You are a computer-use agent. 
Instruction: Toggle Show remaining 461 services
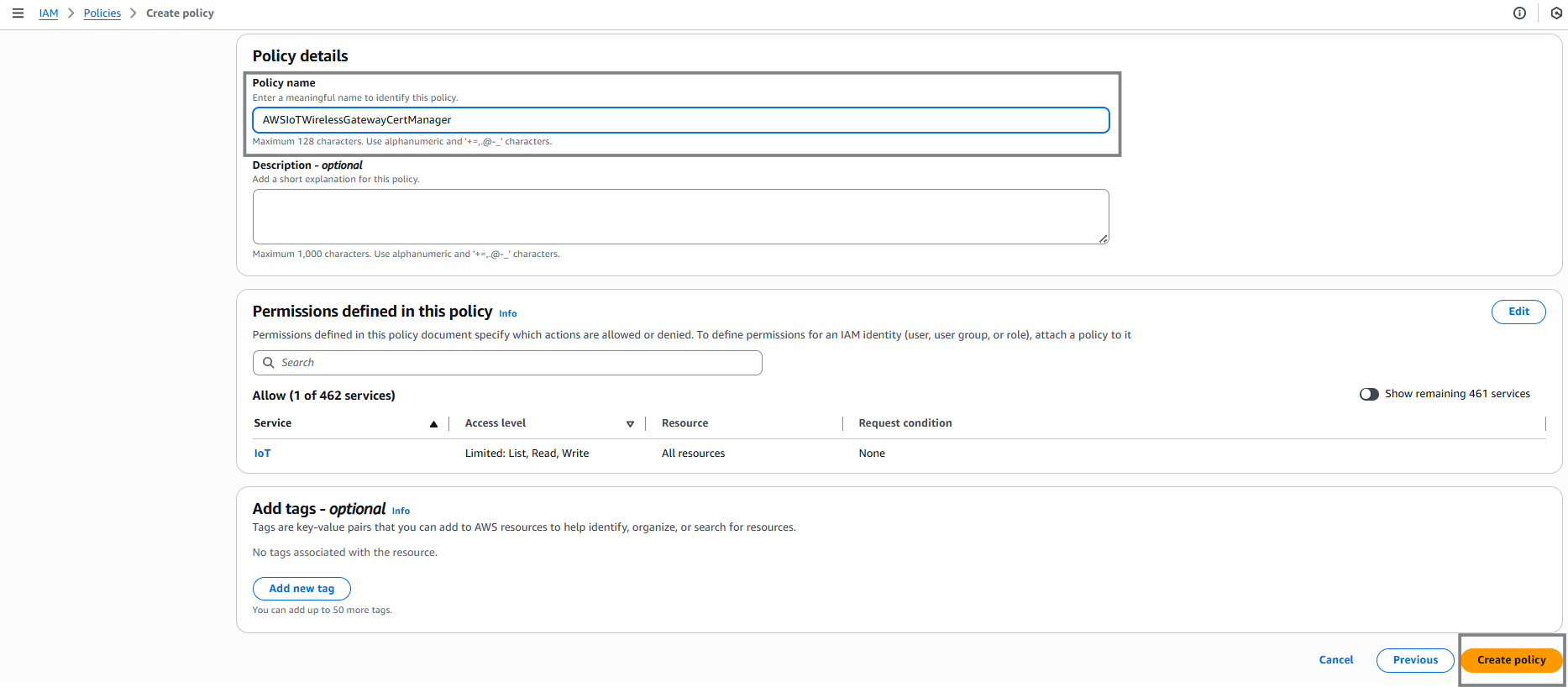(x=1369, y=394)
